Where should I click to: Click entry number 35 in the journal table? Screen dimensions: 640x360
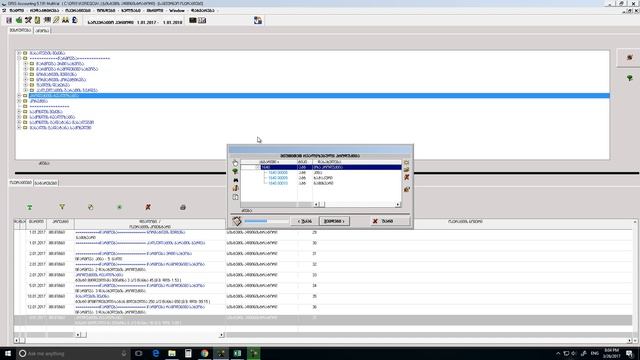pyautogui.click(x=314, y=296)
